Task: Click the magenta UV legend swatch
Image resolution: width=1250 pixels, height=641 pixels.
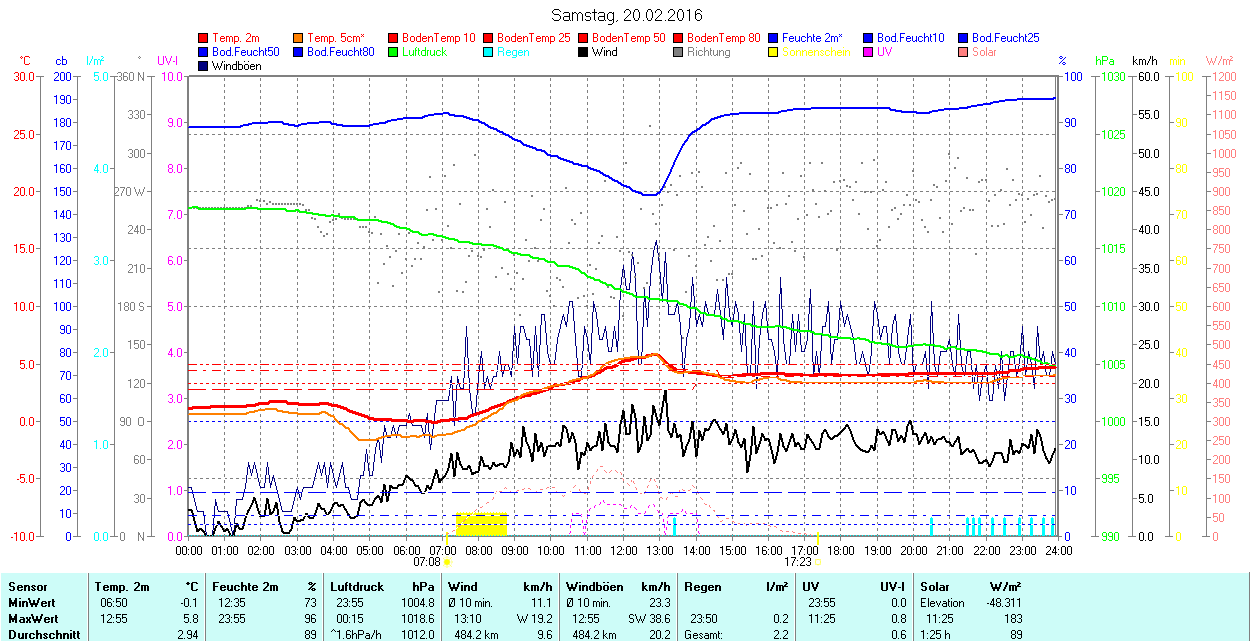Action: pos(868,52)
